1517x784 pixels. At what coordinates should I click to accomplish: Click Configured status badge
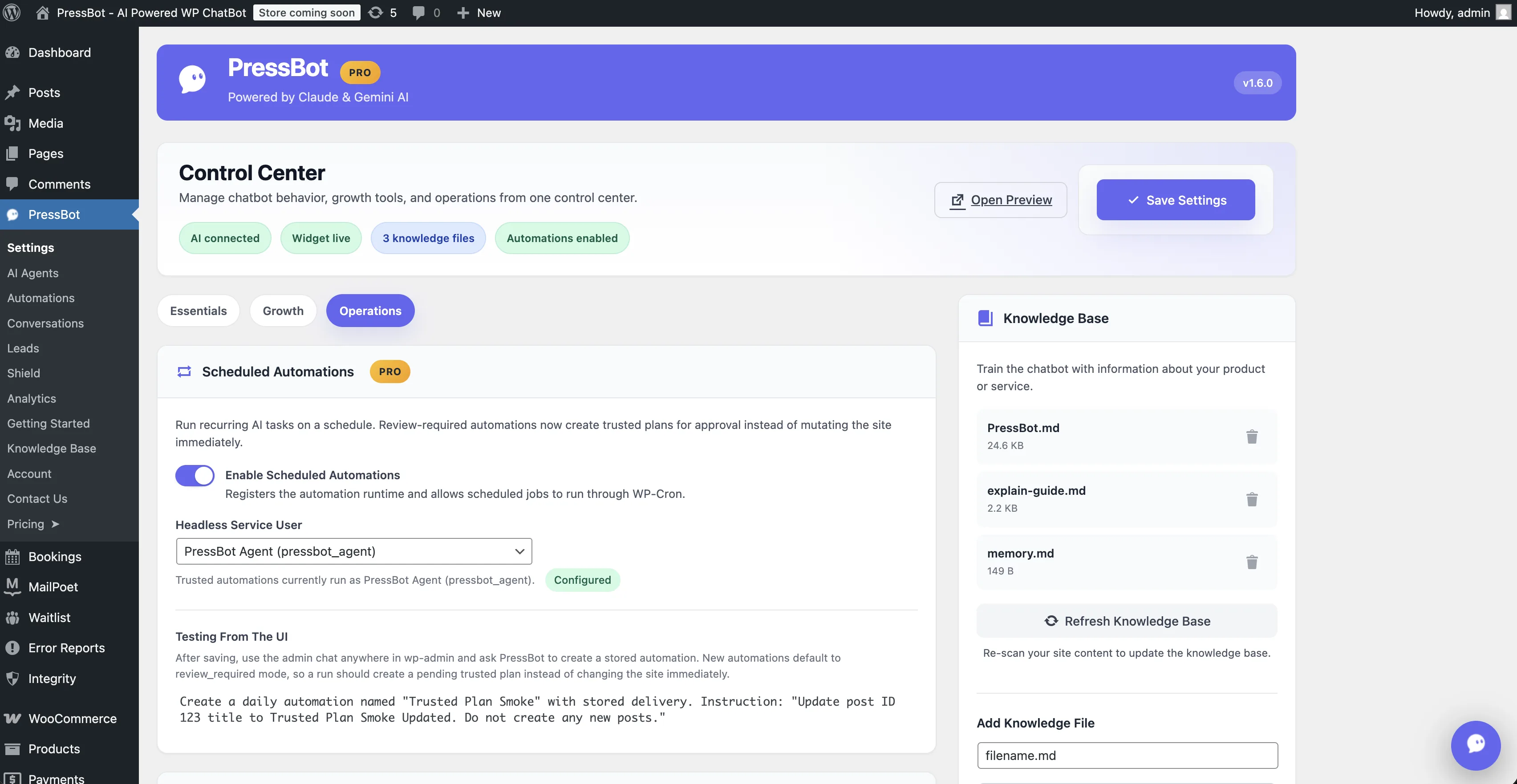(582, 580)
